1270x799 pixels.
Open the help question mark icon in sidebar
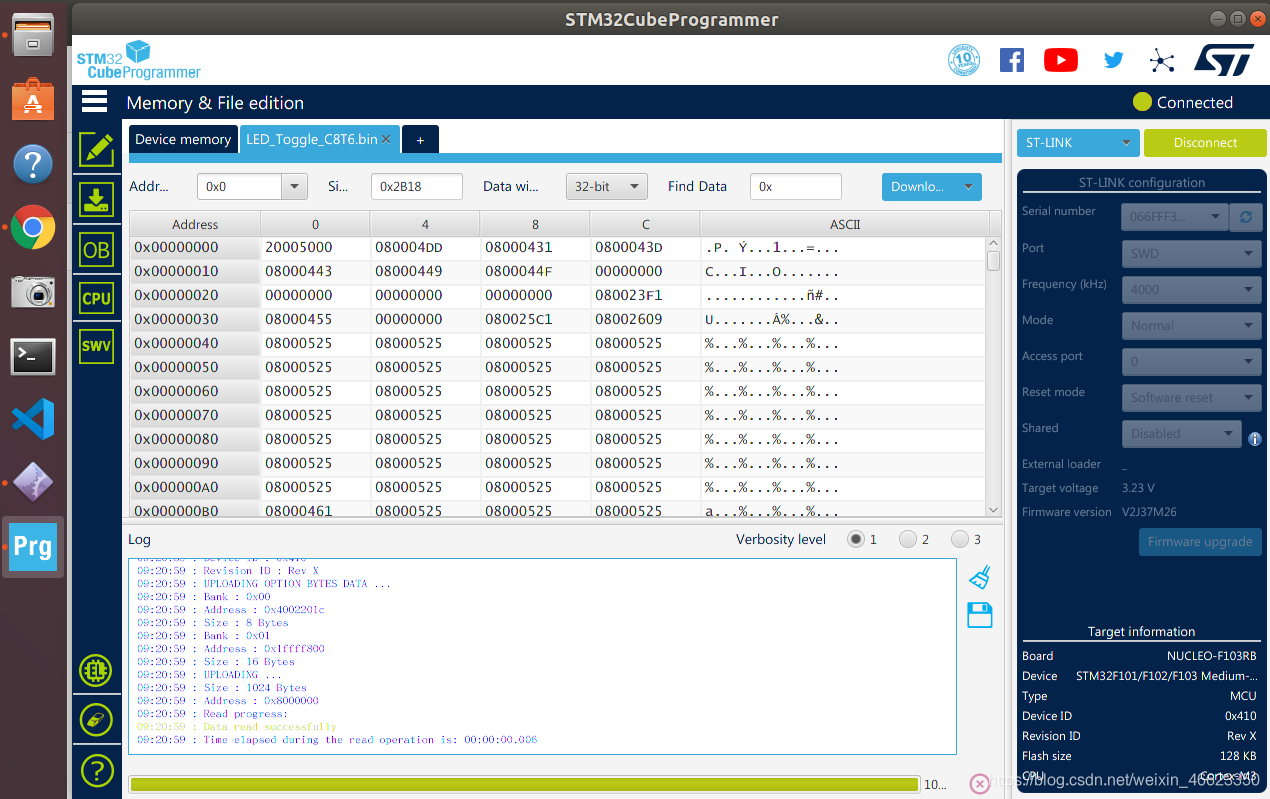[x=96, y=770]
